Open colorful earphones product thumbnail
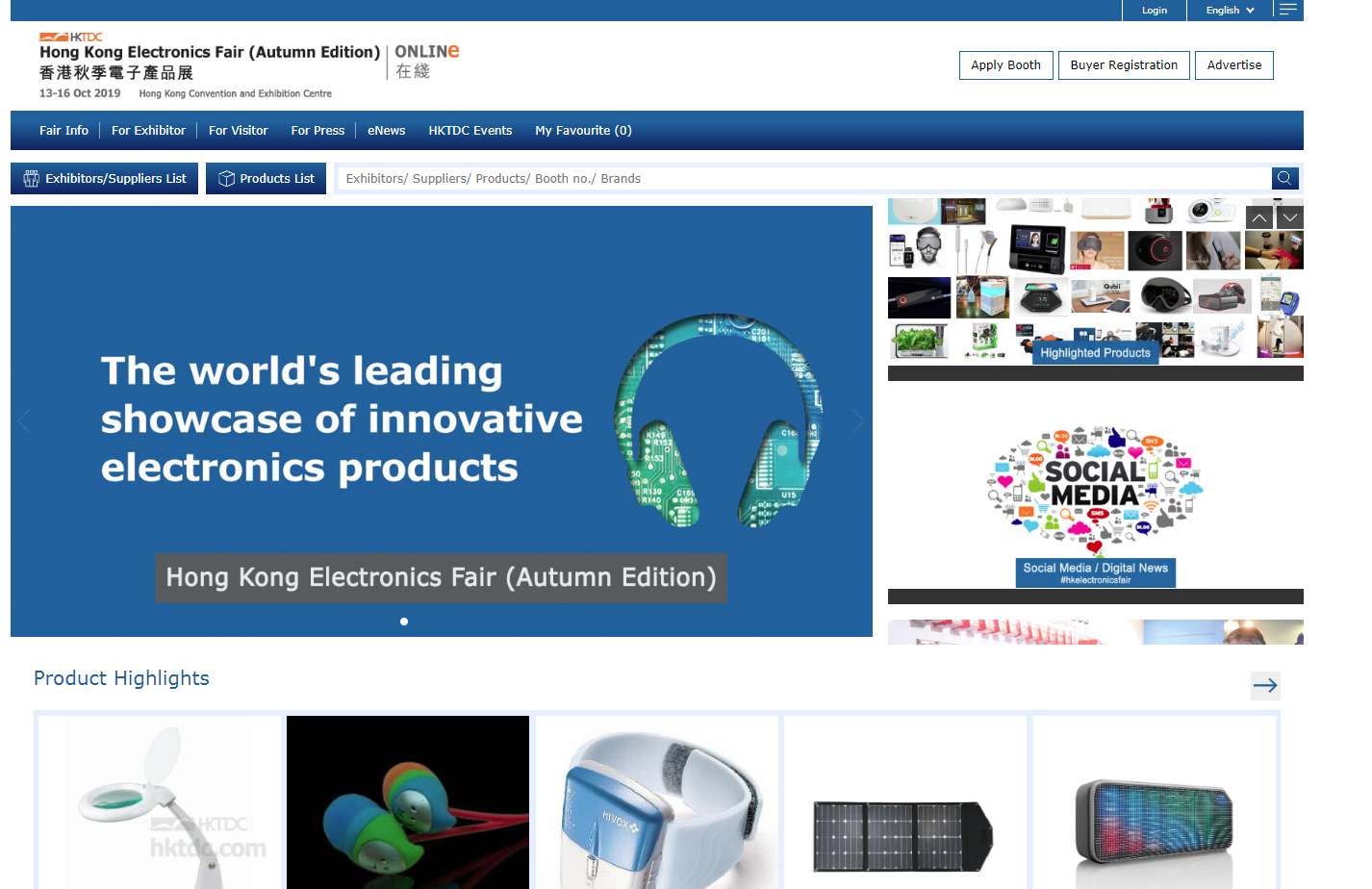Viewport: 1372px width, 889px height. pos(408,802)
